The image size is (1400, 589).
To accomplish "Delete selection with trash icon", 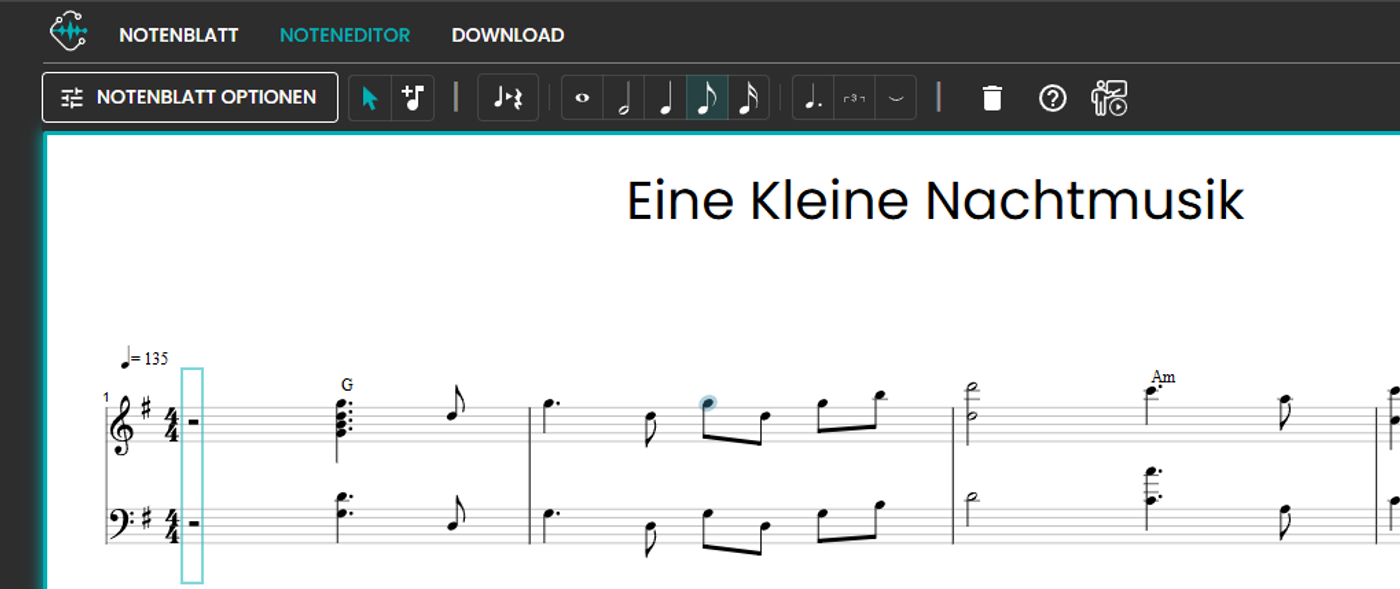I will [x=991, y=98].
